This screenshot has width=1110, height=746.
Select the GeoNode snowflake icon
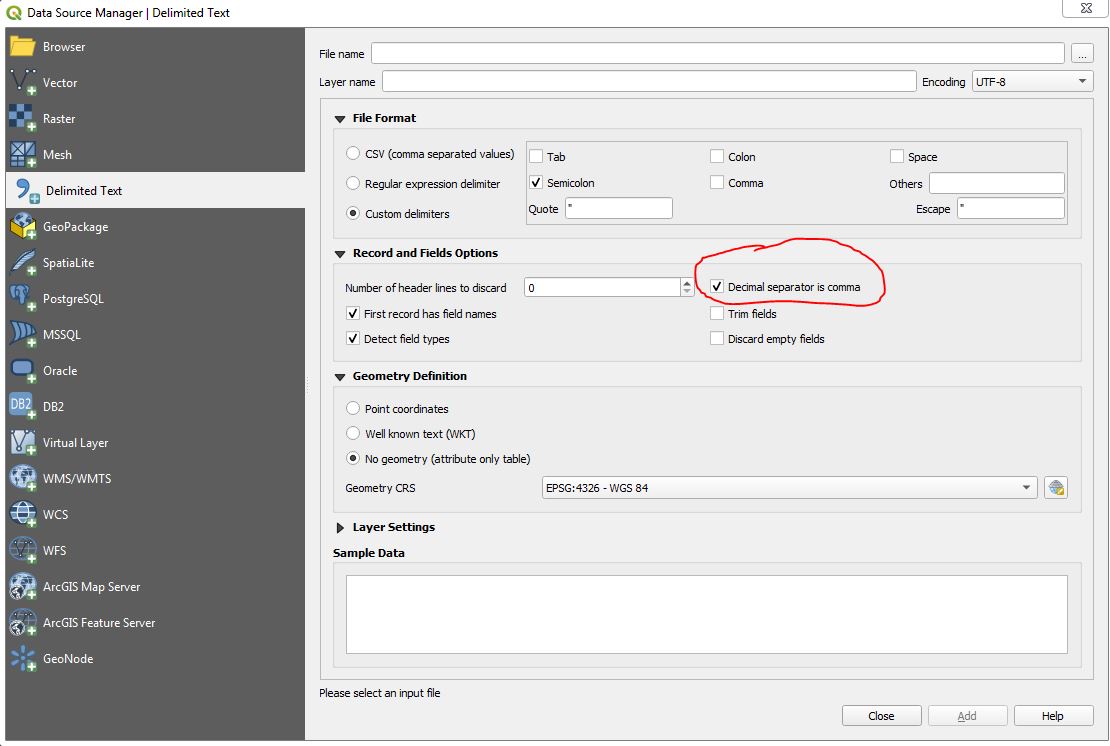click(x=22, y=658)
